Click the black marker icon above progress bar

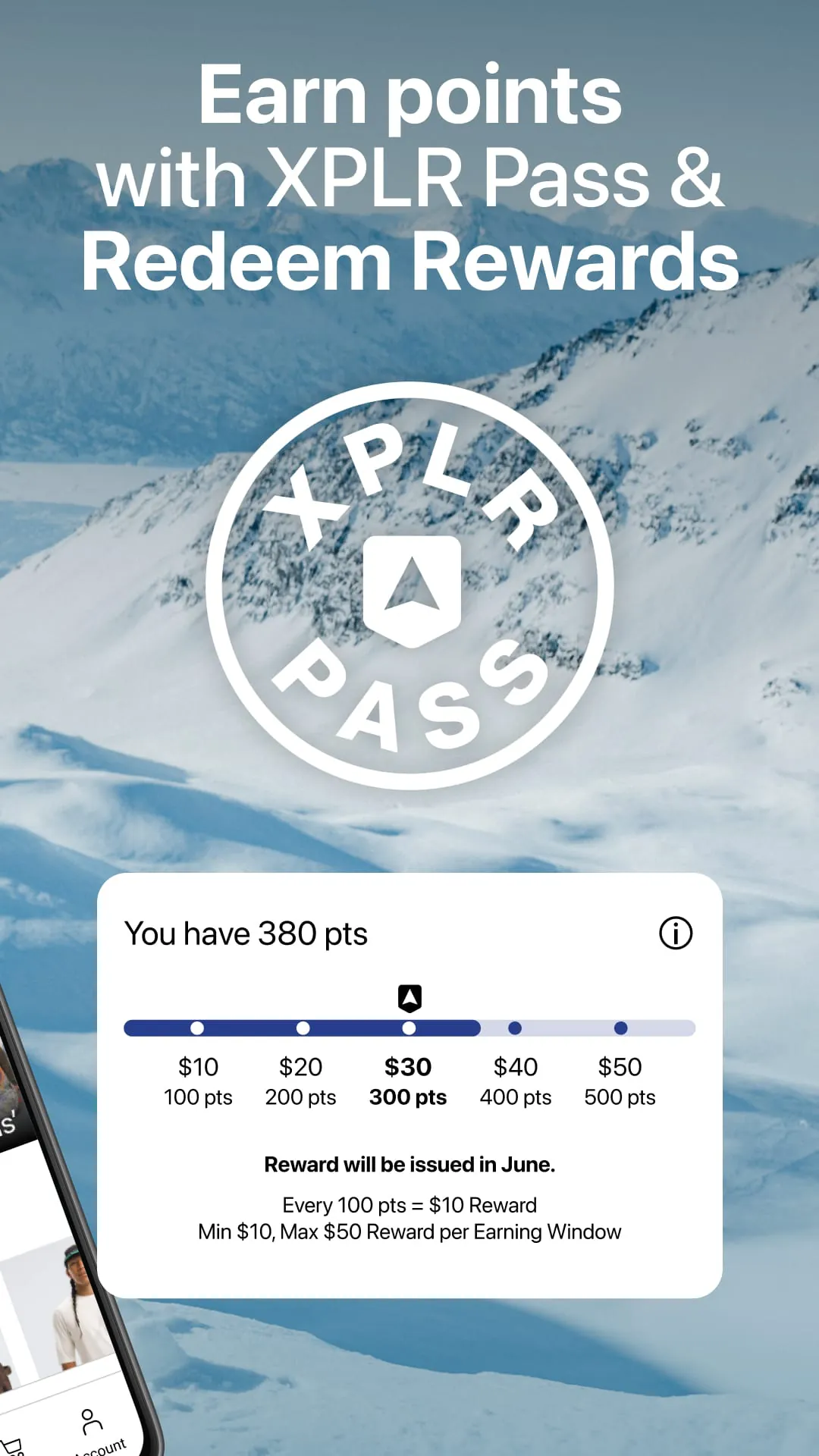coord(409,998)
